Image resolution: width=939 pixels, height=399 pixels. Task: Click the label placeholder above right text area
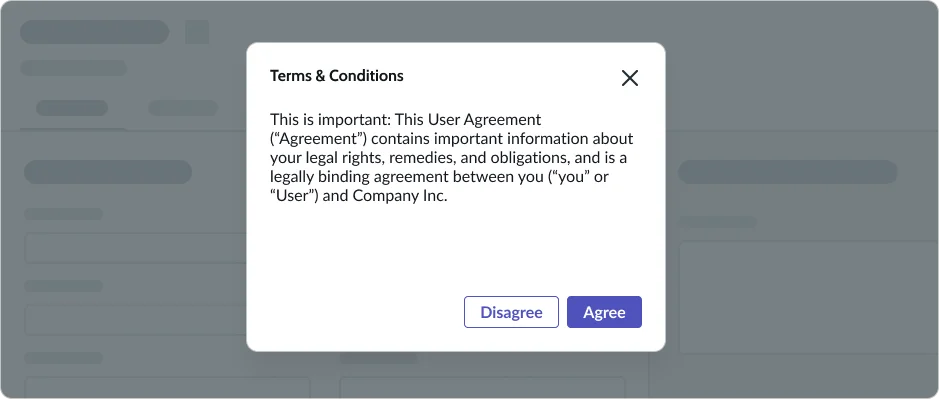click(x=717, y=222)
